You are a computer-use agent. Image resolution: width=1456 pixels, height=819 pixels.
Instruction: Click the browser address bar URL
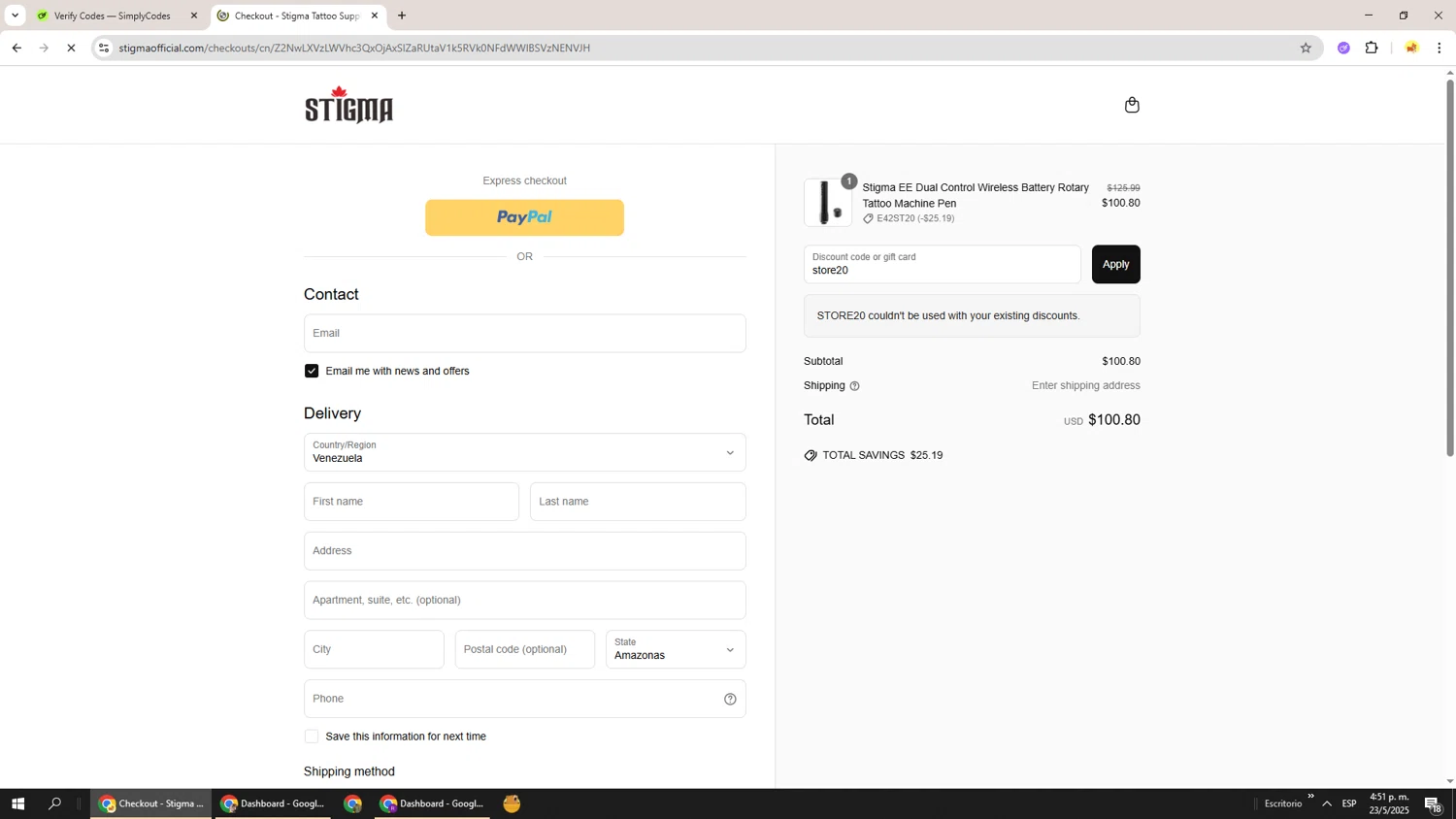(x=354, y=48)
